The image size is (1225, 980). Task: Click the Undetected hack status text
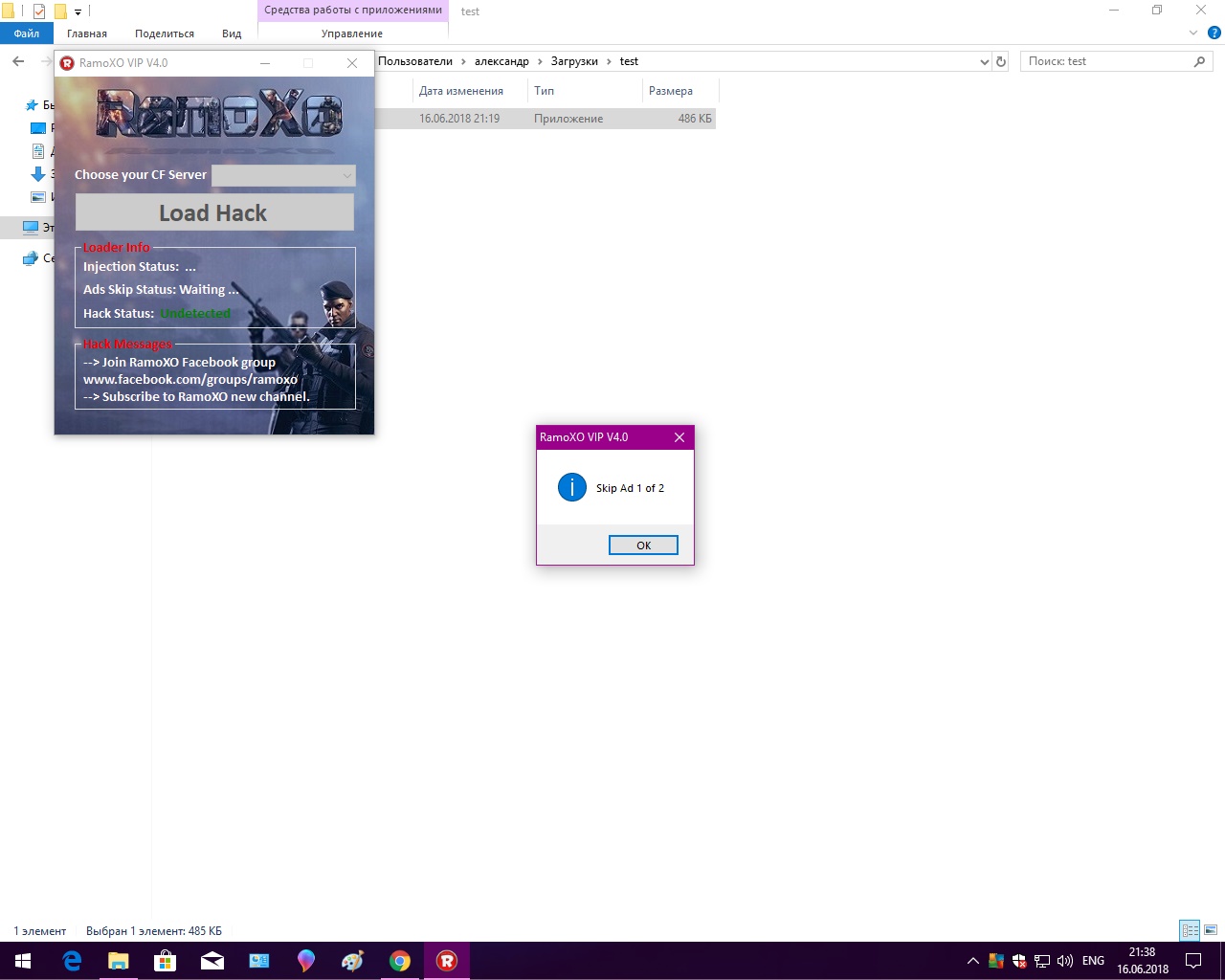[x=195, y=314]
